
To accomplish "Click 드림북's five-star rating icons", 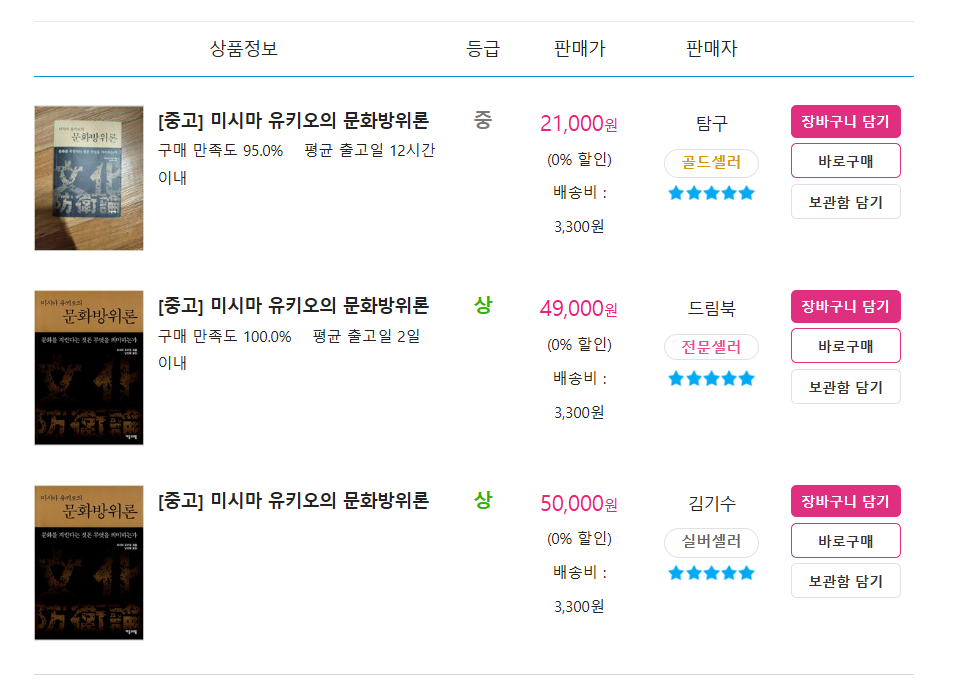I will [711, 379].
